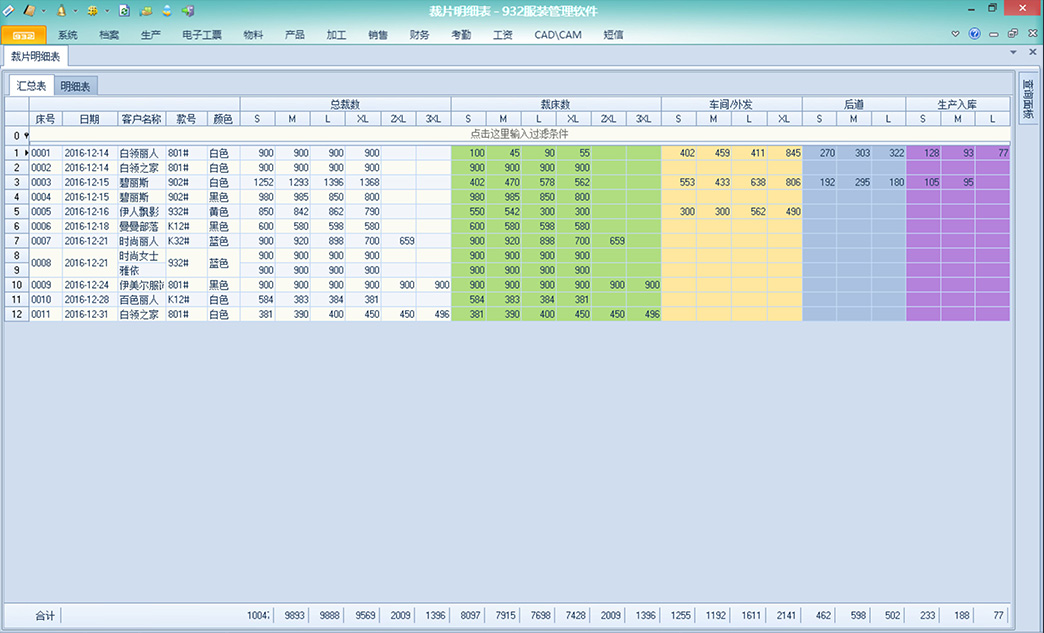This screenshot has height=633, width=1044.
Task: Click the orange 932 application button
Action: point(23,35)
